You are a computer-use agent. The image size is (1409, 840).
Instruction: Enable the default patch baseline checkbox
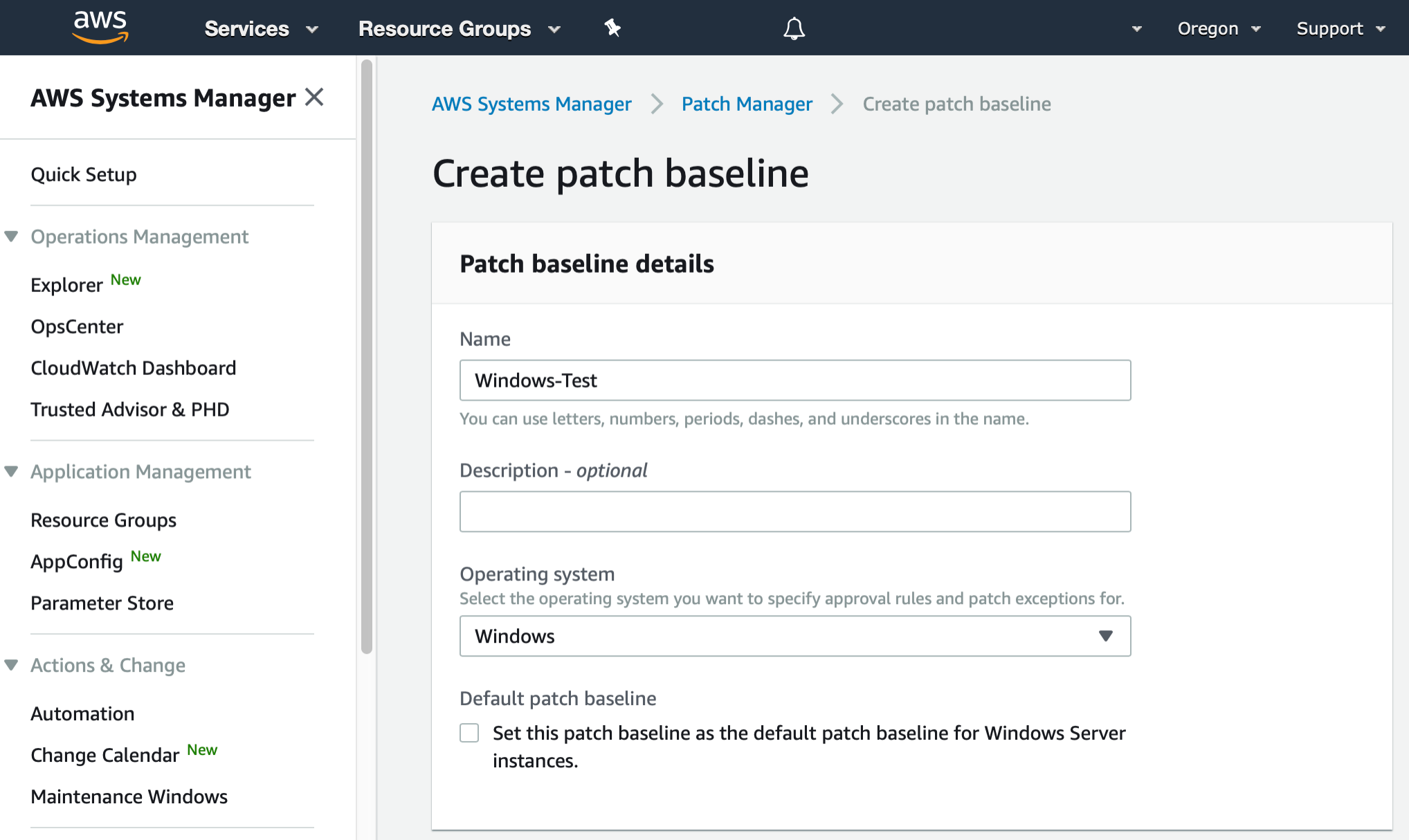(x=469, y=732)
